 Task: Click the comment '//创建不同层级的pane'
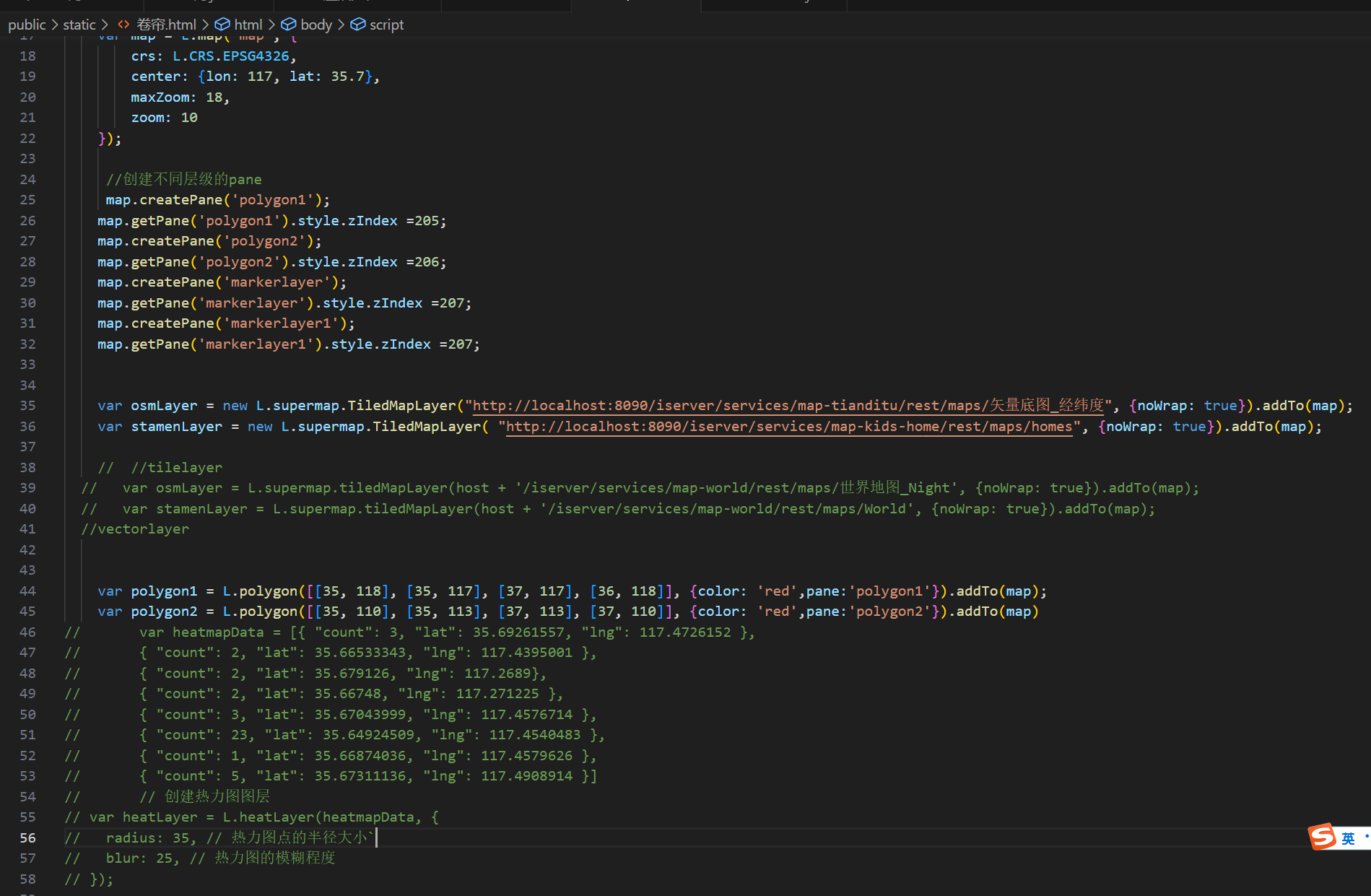click(x=184, y=179)
